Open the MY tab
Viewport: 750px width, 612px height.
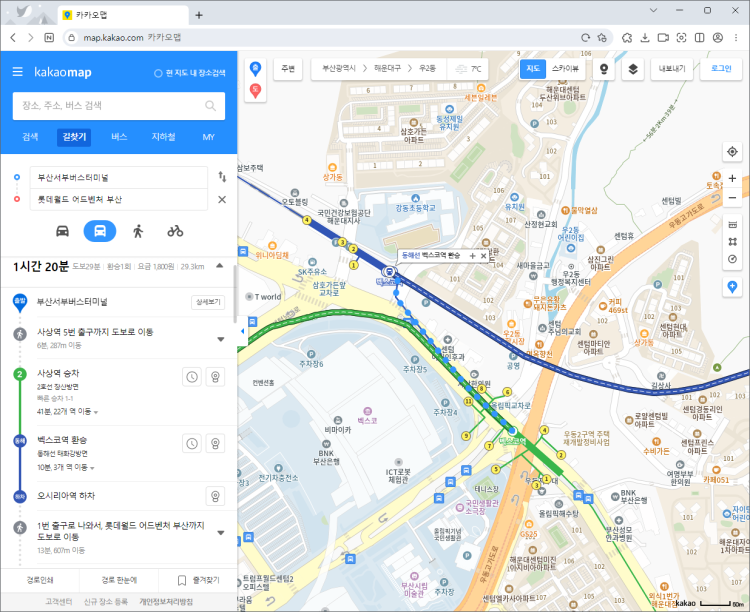coord(208,137)
